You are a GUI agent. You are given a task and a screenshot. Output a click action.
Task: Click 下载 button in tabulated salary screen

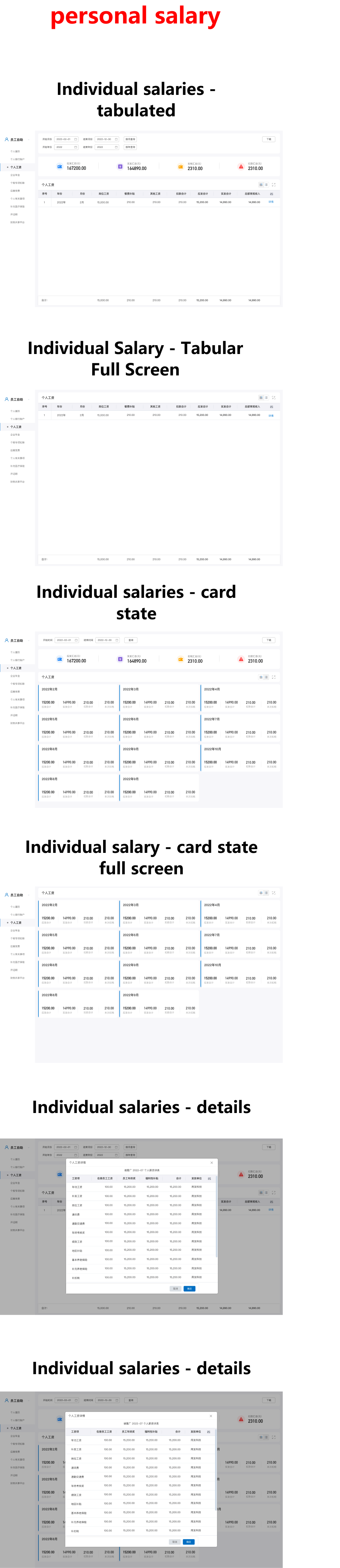[x=269, y=139]
